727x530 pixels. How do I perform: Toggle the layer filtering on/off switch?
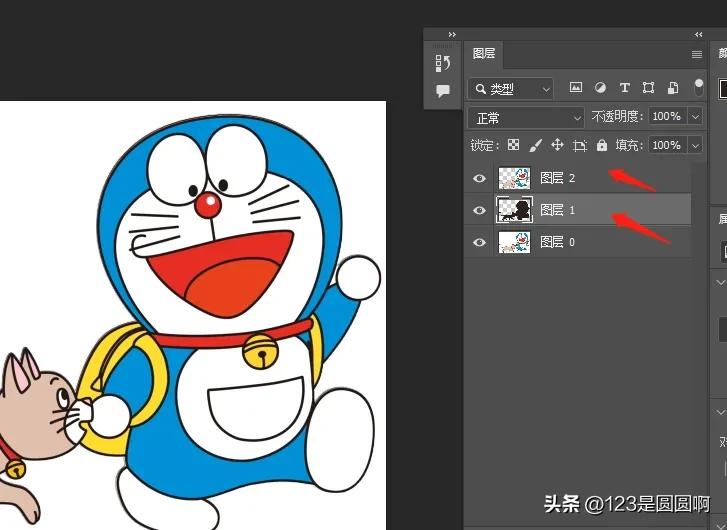click(x=698, y=87)
